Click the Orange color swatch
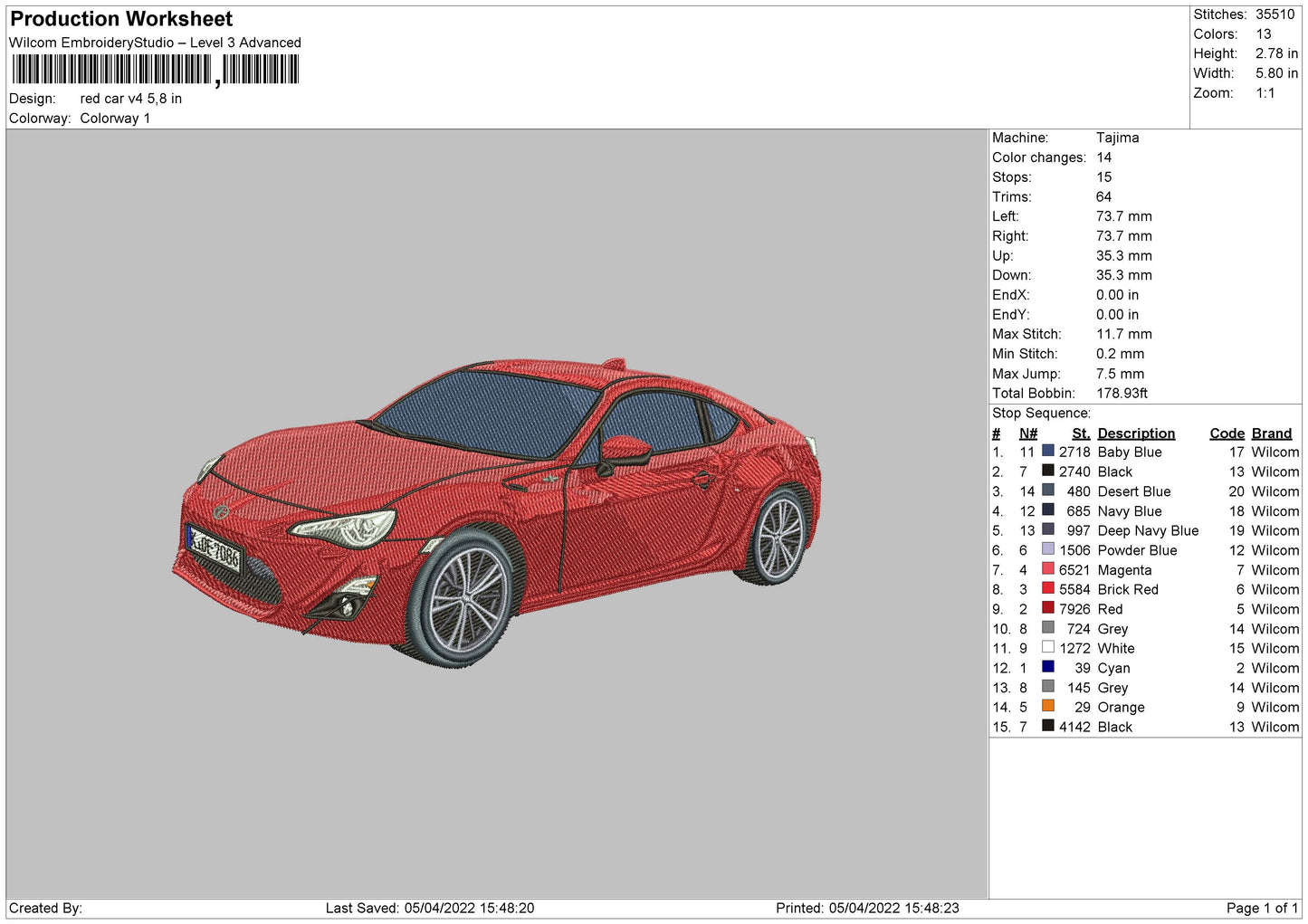The image size is (1308, 924). pos(1048,706)
